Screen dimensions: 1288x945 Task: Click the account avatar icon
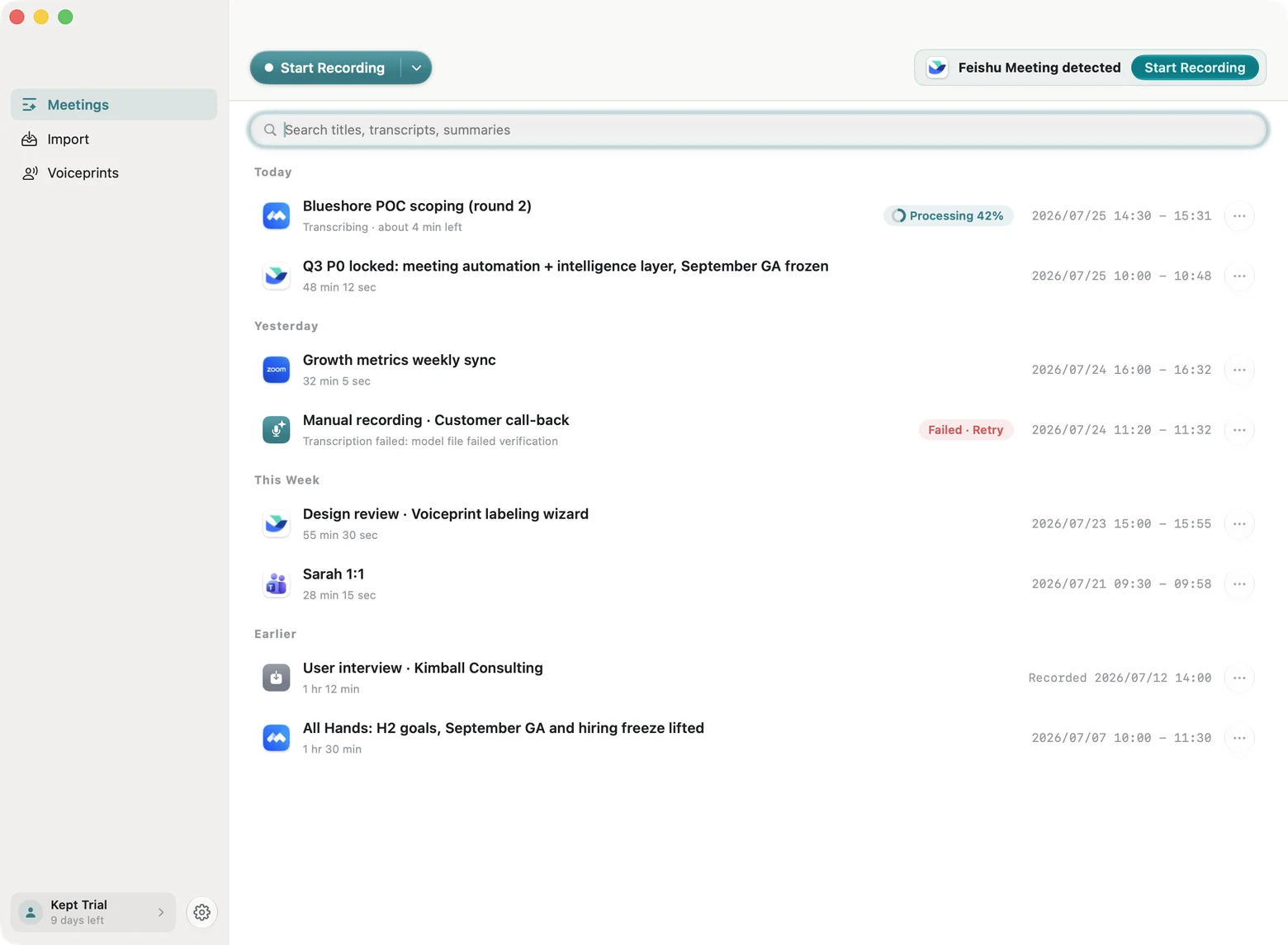(31, 912)
